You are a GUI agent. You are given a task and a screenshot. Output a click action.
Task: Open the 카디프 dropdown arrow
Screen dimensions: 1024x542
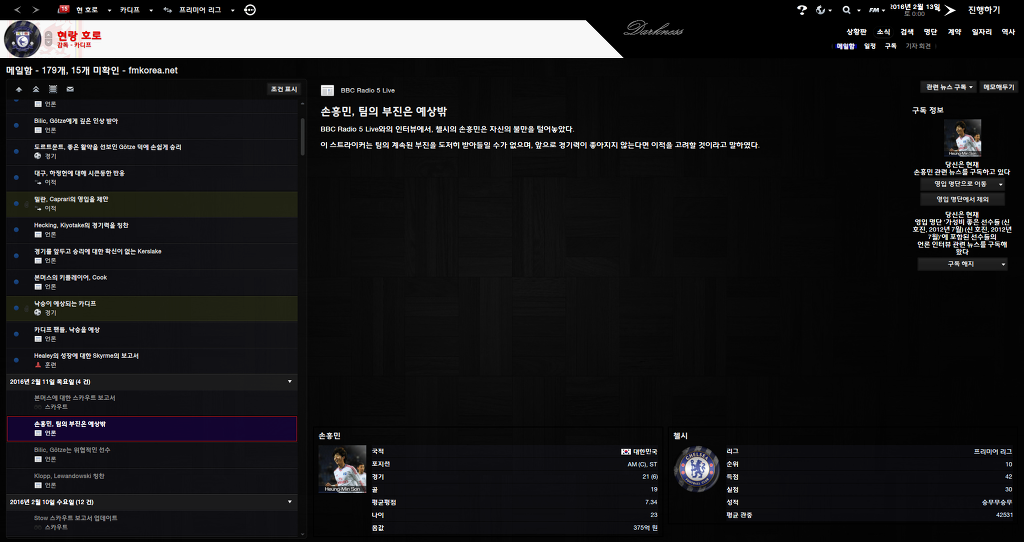click(x=151, y=10)
